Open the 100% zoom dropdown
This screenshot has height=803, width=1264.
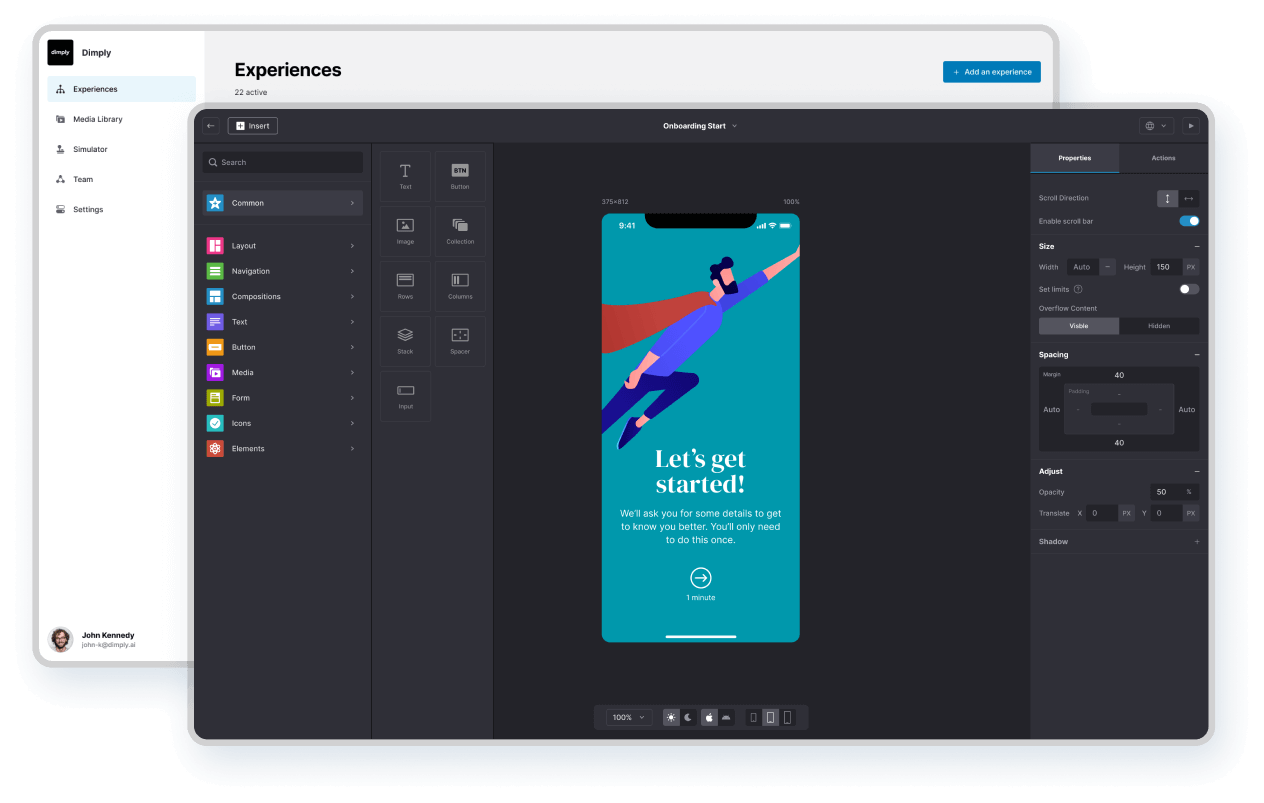629,717
